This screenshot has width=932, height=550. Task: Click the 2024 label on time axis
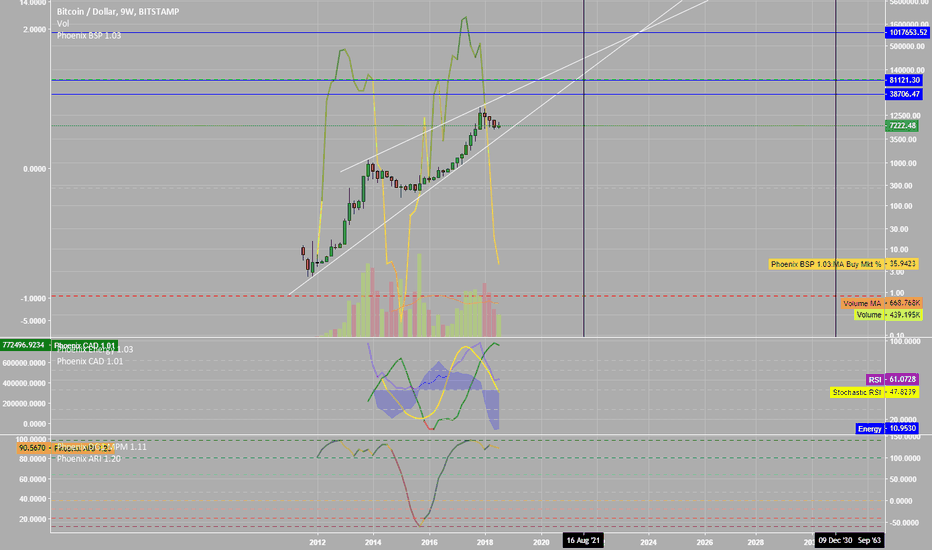648,542
